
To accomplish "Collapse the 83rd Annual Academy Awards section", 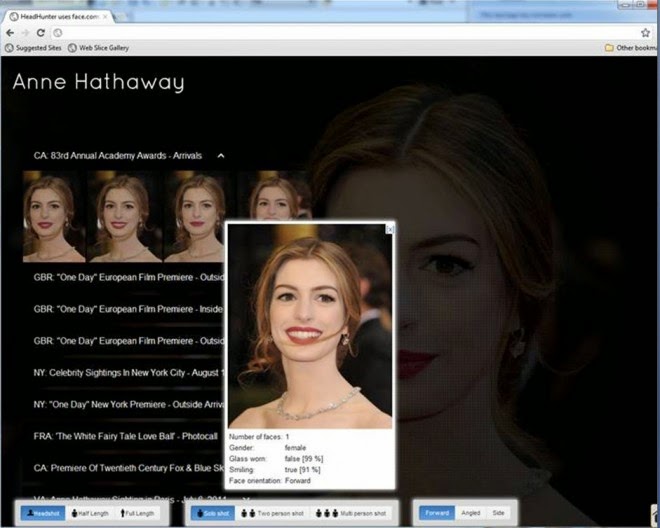I will 221,156.
